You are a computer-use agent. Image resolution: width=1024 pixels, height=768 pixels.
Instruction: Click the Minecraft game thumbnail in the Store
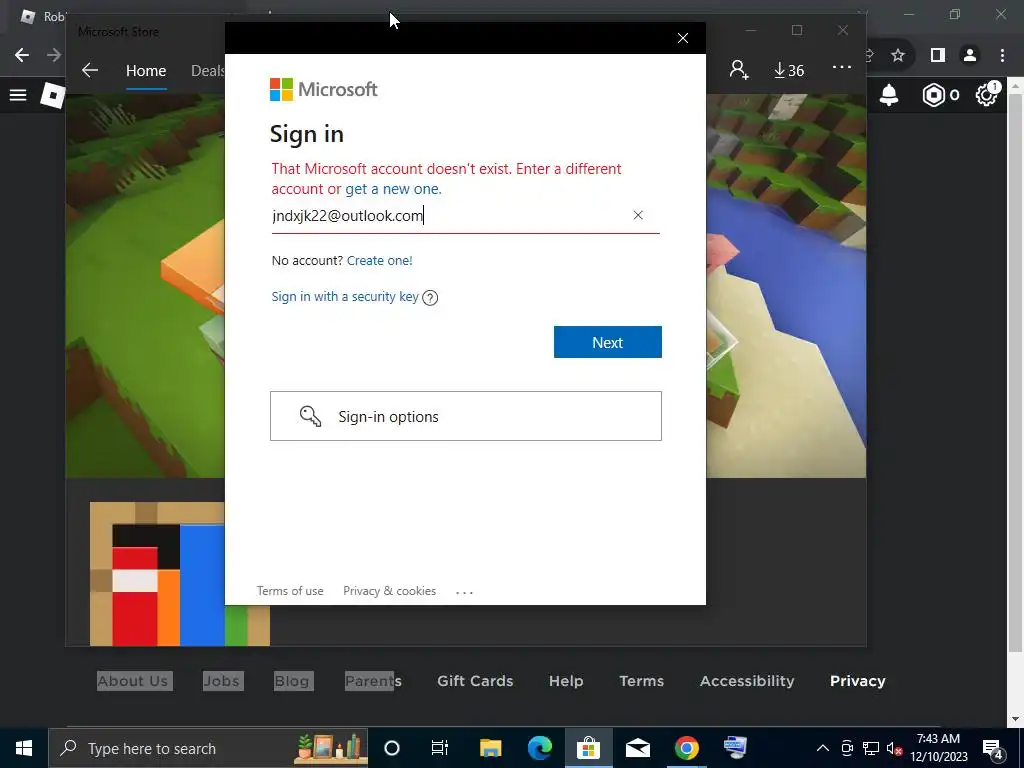pyautogui.click(x=157, y=574)
